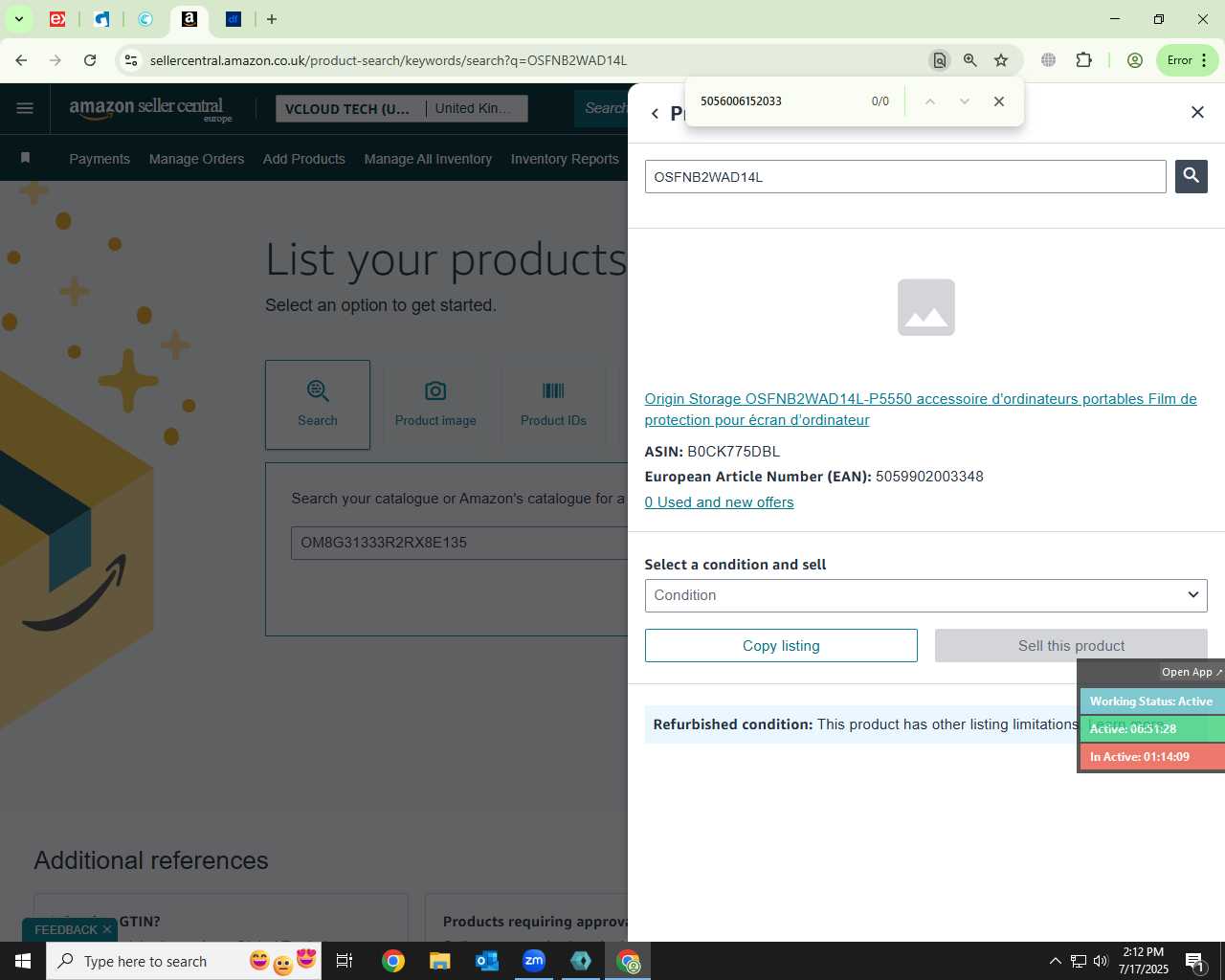The height and width of the screenshot is (980, 1225).
Task: Select the ASIN value B0CK775DBL
Action: click(733, 452)
